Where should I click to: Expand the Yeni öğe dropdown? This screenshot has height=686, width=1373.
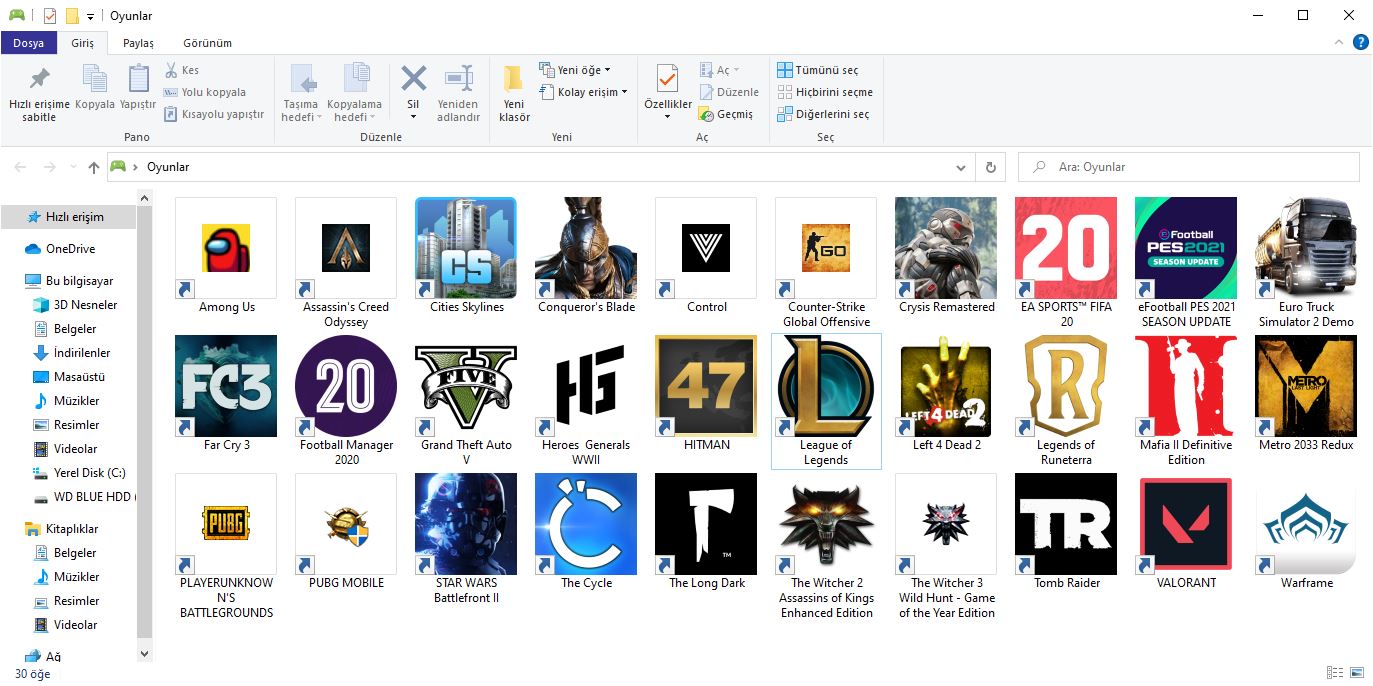click(x=575, y=70)
